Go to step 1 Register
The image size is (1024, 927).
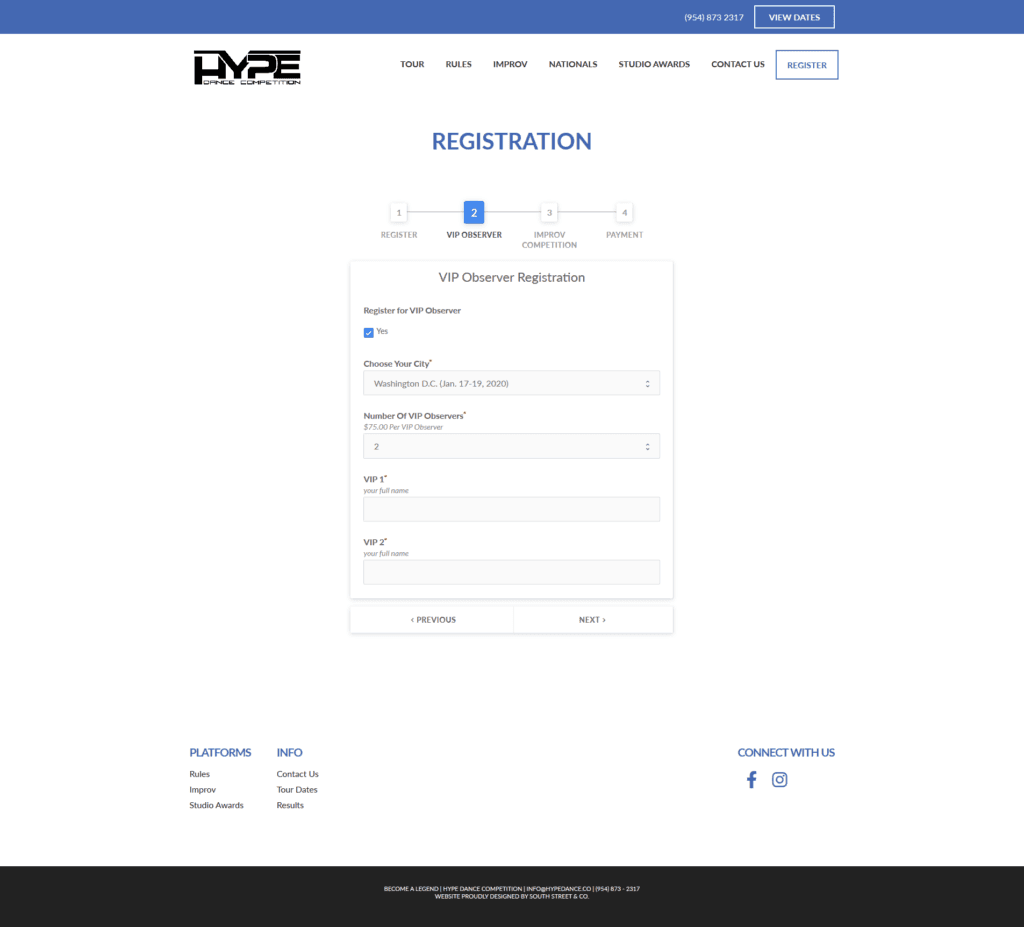coord(398,213)
